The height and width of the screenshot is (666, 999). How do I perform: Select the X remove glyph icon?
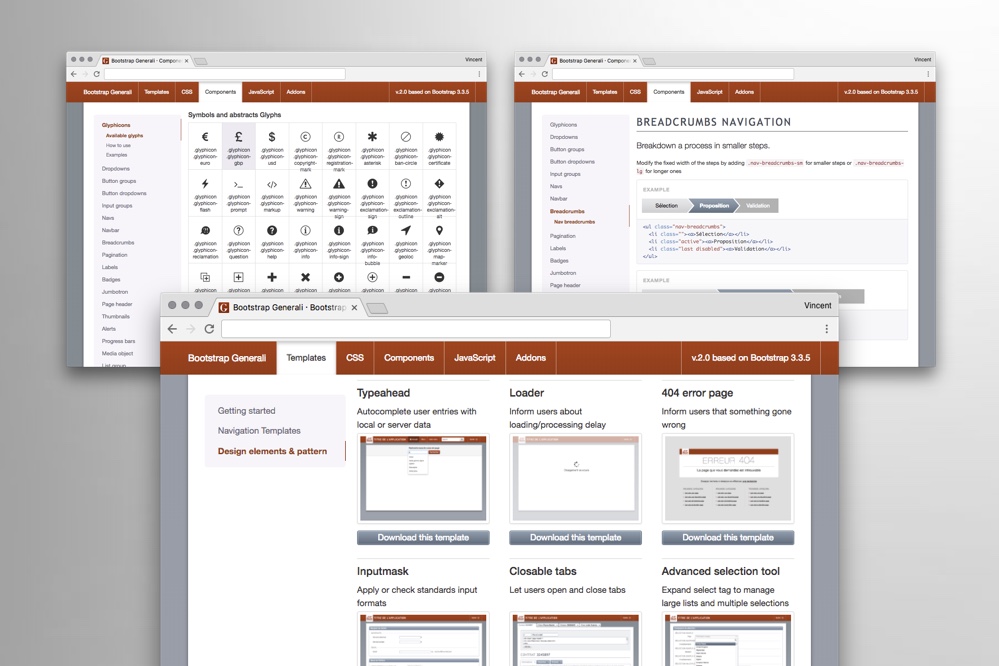pos(306,279)
